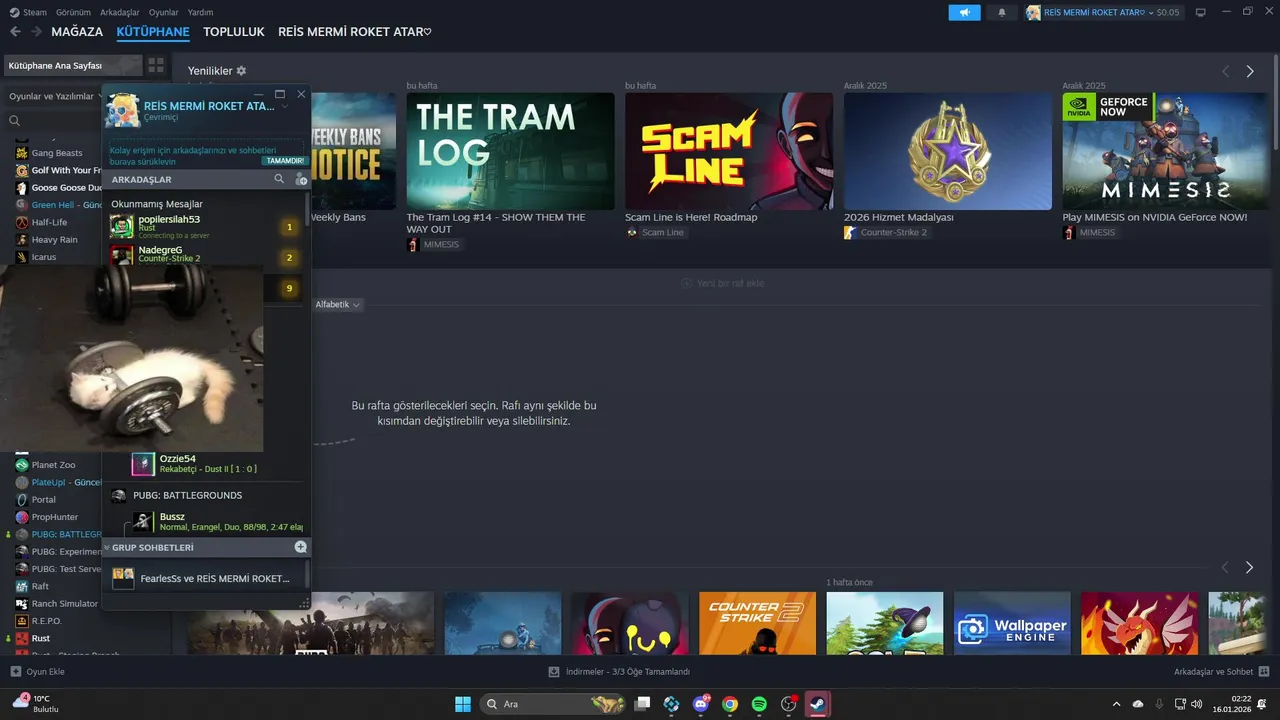Switch to the TOPLULUK tab
1280x720 pixels.
234,32
